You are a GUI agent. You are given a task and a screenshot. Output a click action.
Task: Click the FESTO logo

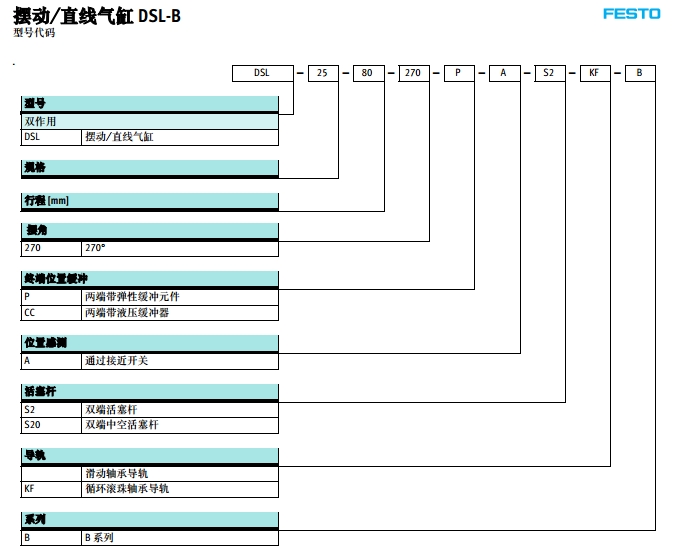631,14
